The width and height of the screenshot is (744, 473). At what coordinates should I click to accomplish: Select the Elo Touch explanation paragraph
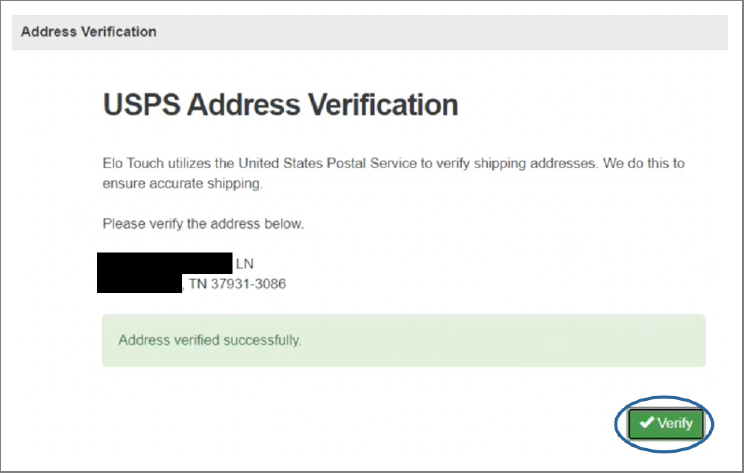click(x=394, y=173)
